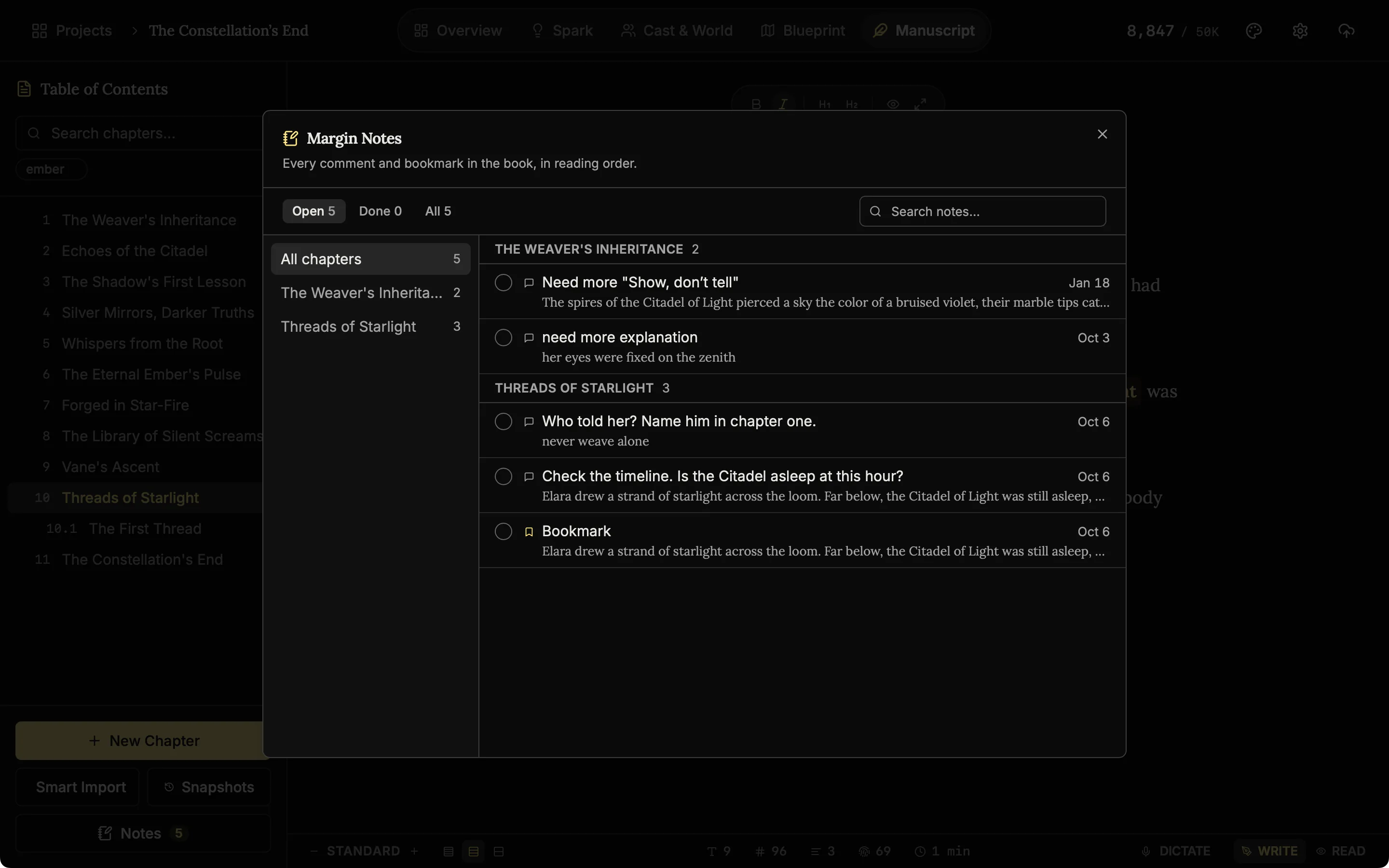Open the Overview tab
1389x868 pixels.
coord(458,30)
